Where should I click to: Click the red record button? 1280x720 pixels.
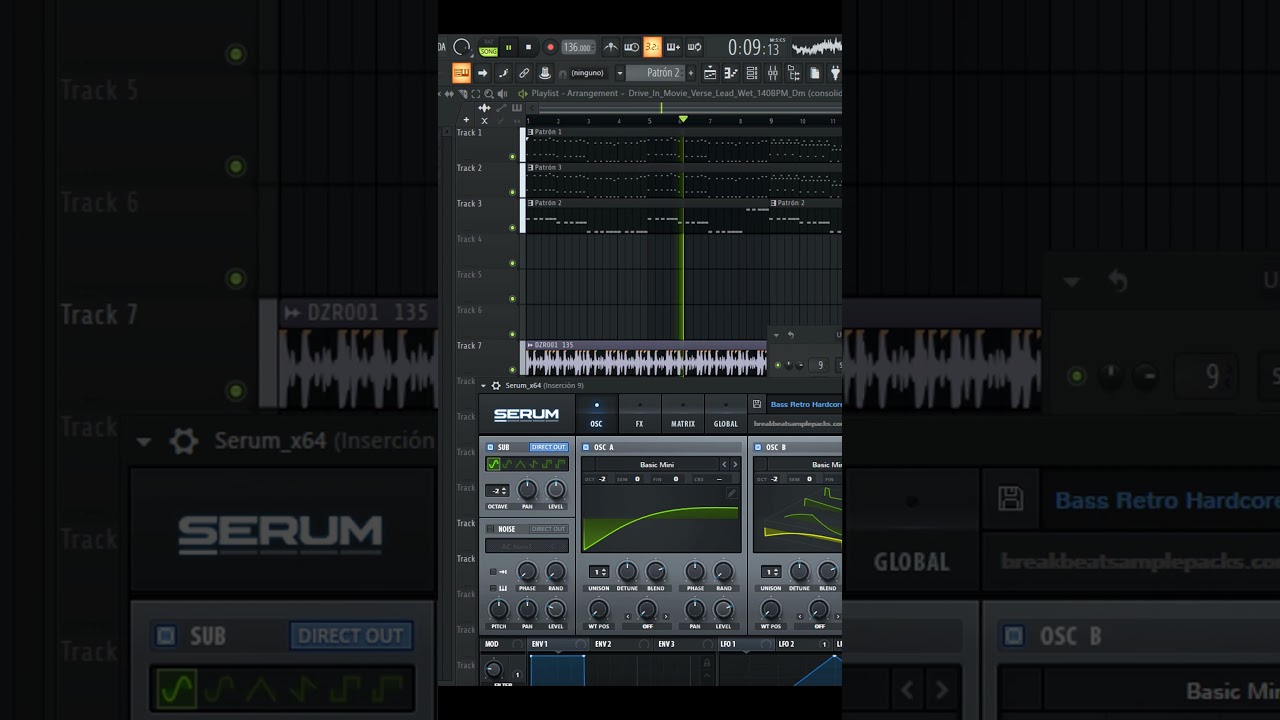550,47
